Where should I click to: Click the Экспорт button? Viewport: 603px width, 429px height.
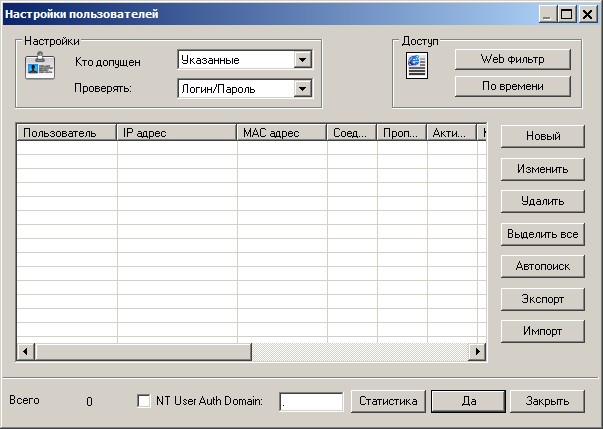[541, 299]
